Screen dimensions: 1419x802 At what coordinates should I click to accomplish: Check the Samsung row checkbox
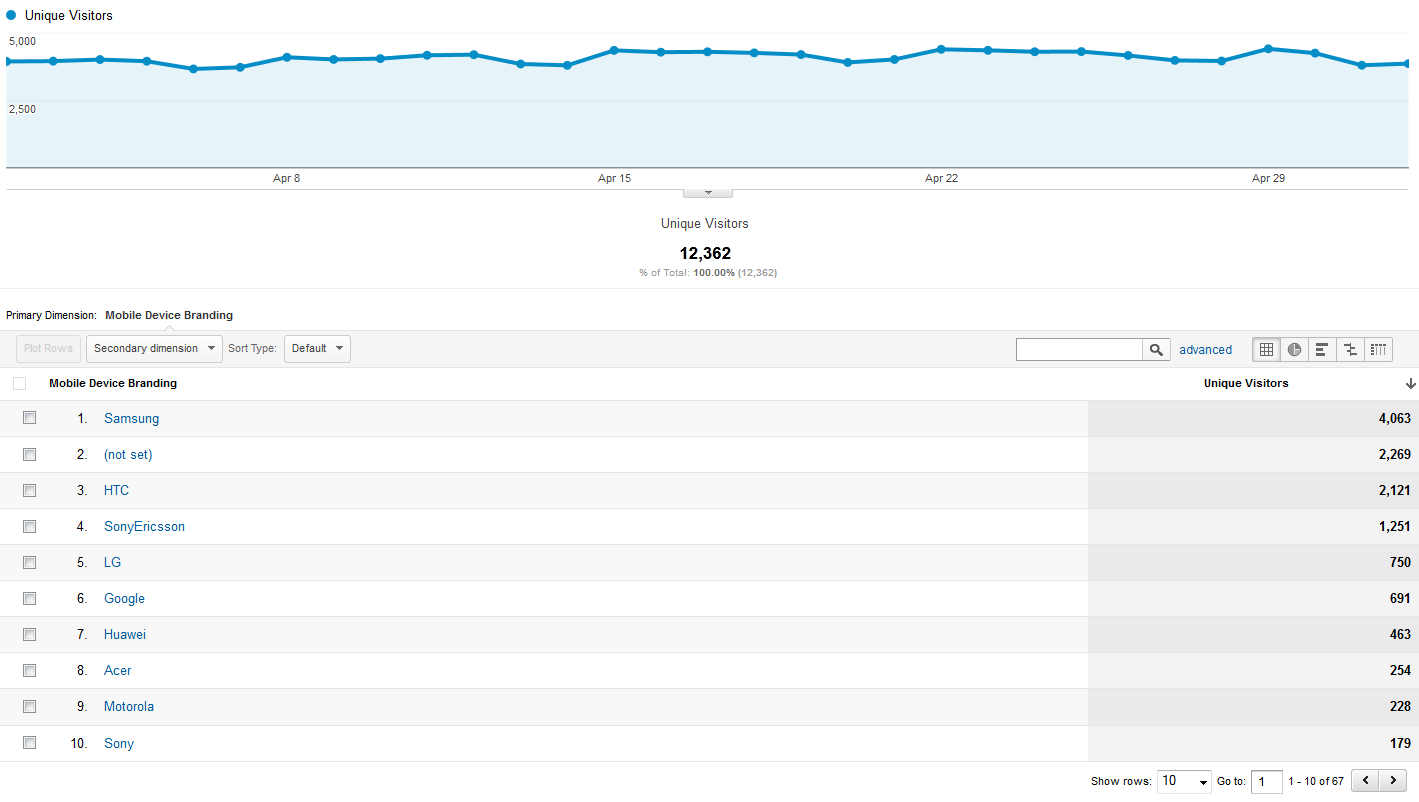click(30, 418)
